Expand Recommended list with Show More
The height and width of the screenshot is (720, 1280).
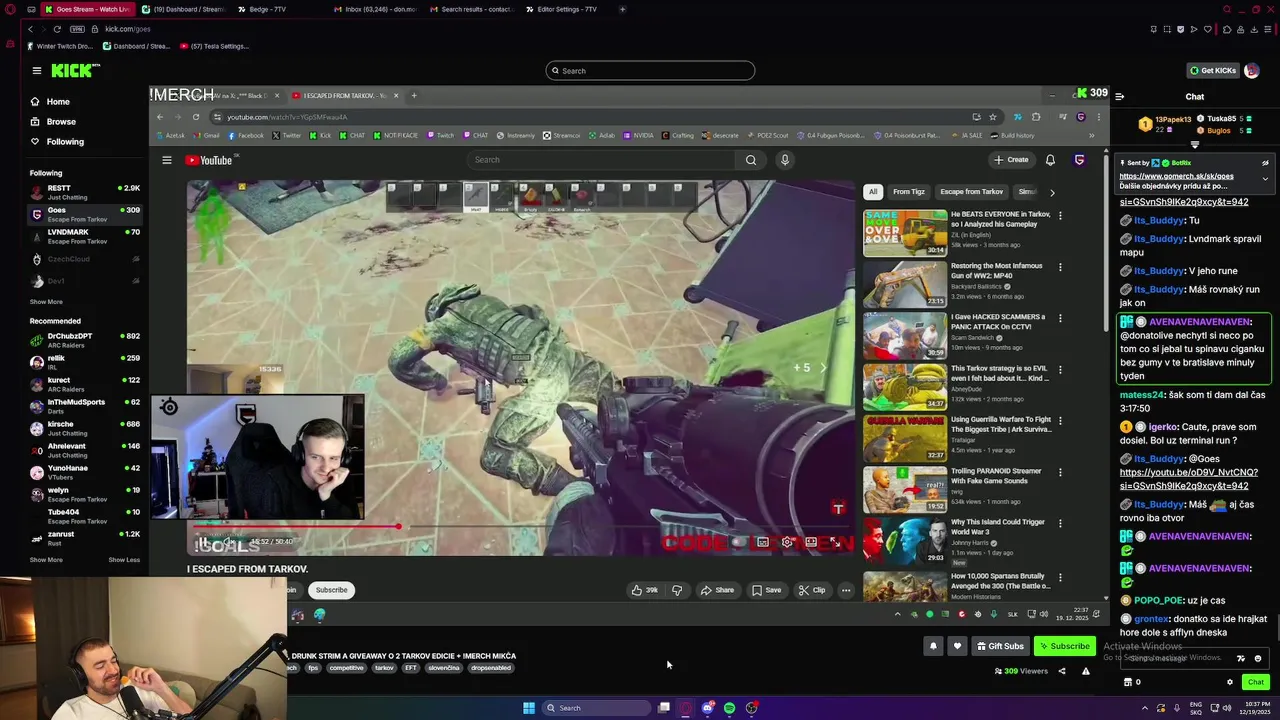click(46, 560)
